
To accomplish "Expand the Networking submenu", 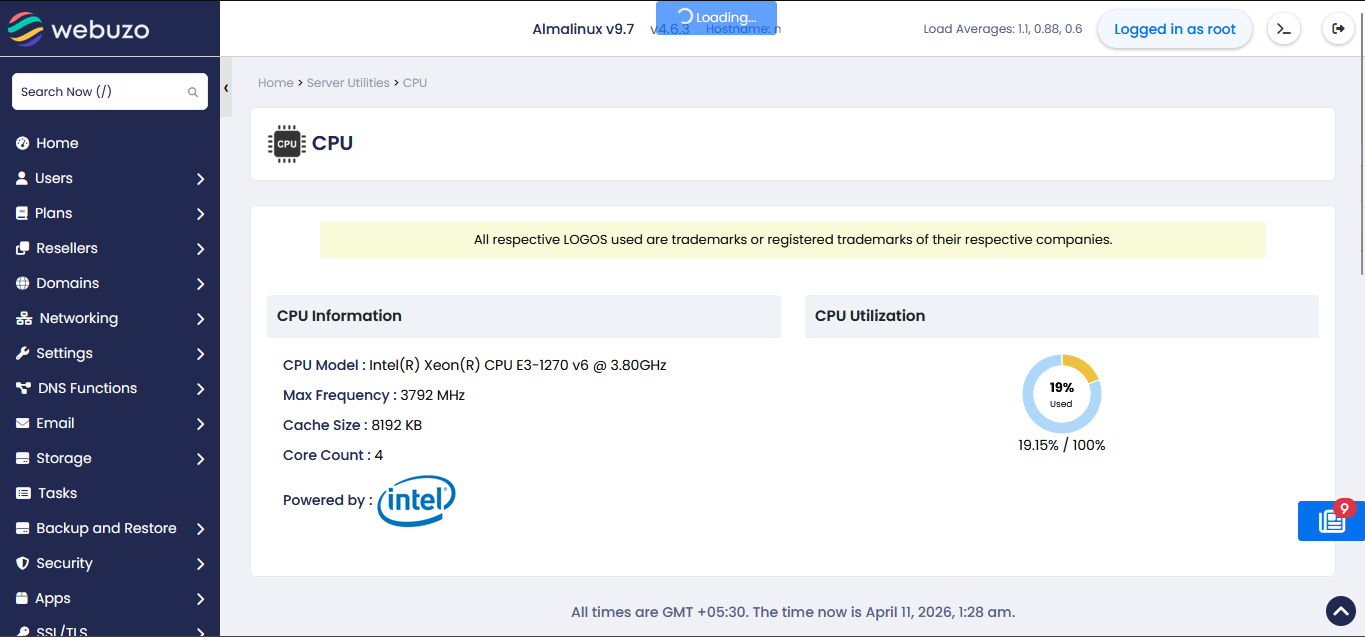I will [200, 319].
